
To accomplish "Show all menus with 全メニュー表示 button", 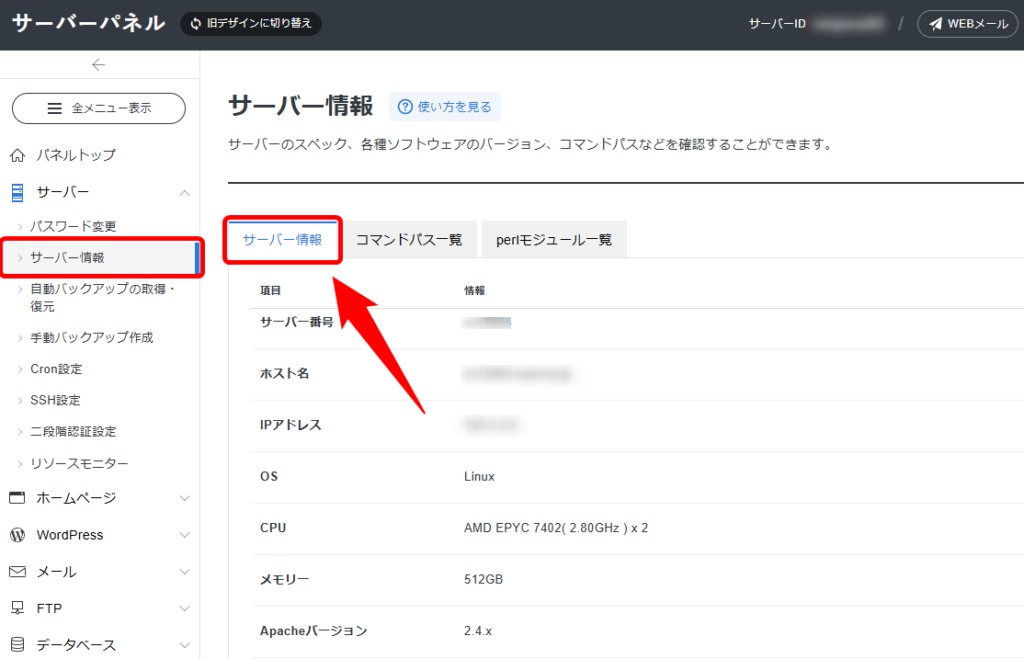I will click(x=99, y=108).
